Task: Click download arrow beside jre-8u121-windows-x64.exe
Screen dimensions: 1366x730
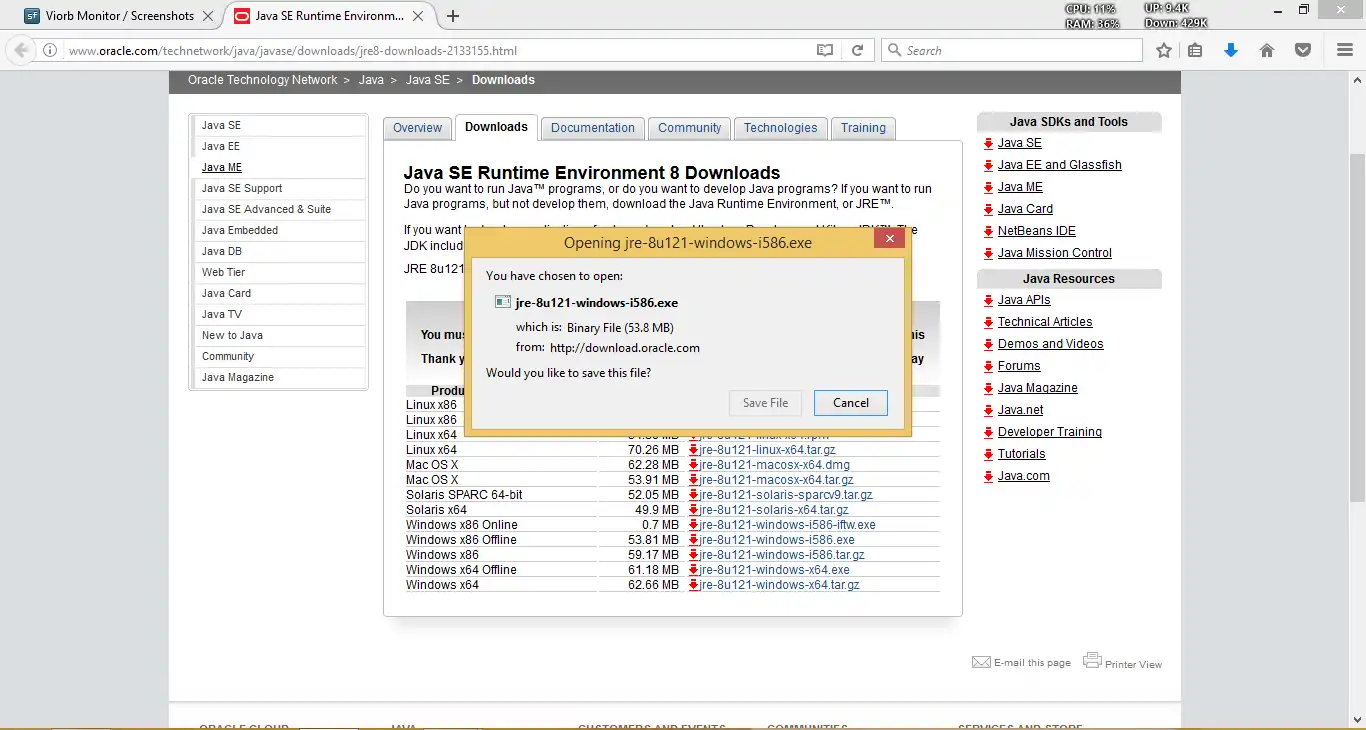Action: 694,570
